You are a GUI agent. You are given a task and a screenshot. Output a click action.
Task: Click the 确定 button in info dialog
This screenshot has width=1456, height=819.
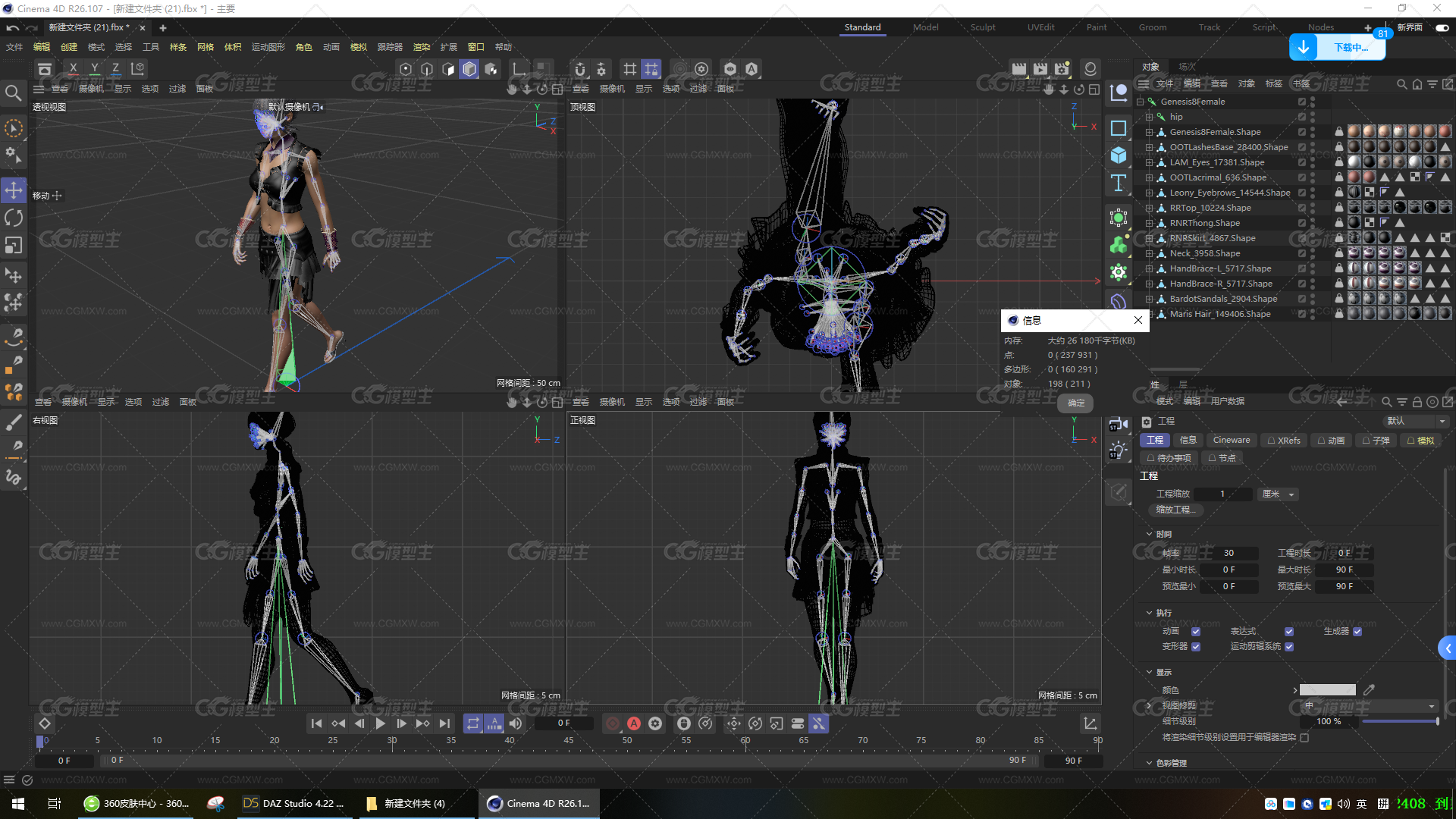tap(1075, 403)
